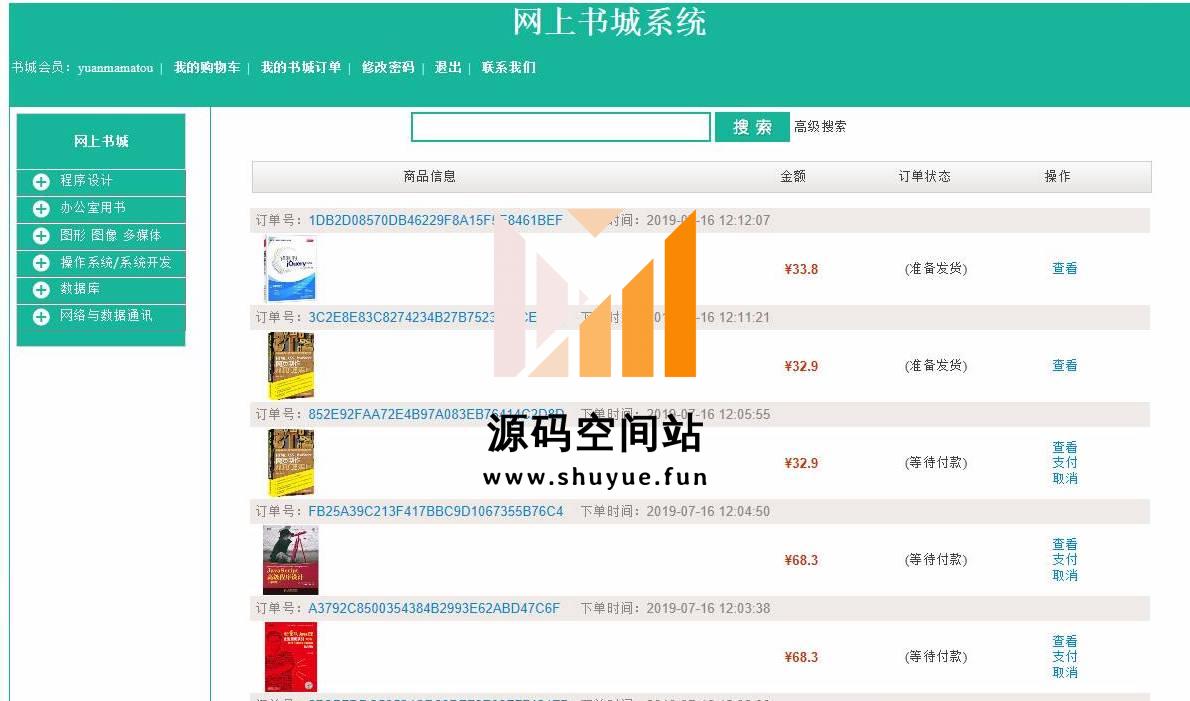
Task: Click the 网上书城 sidebar header
Action: (x=101, y=141)
